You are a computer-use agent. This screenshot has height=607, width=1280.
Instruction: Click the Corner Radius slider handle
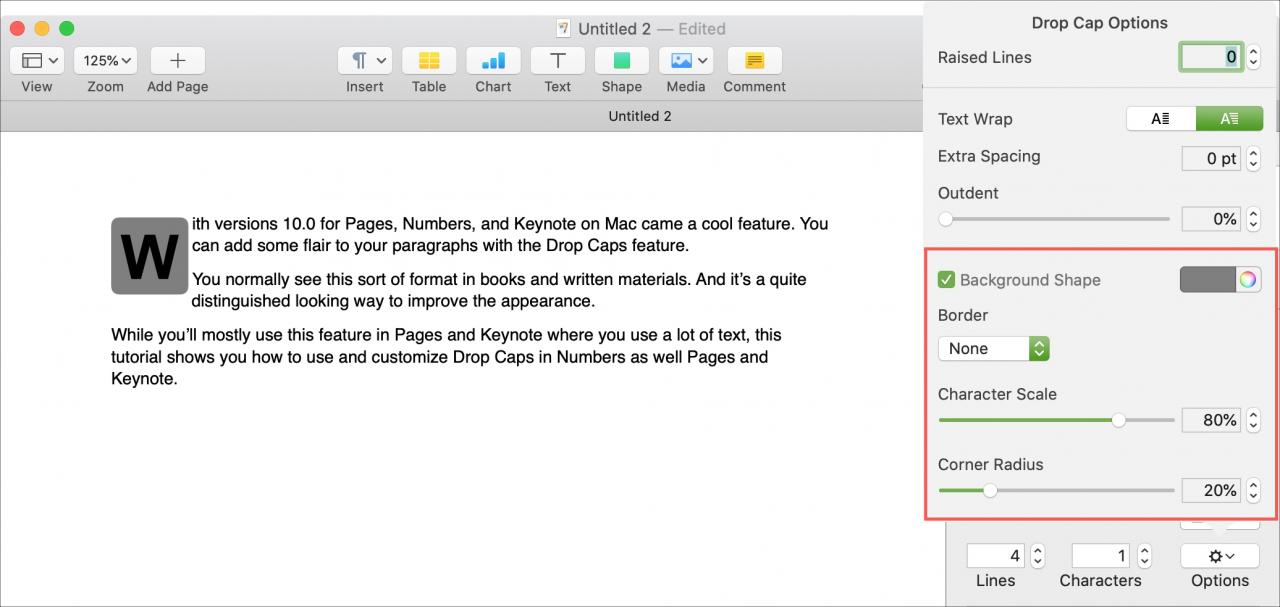(990, 490)
